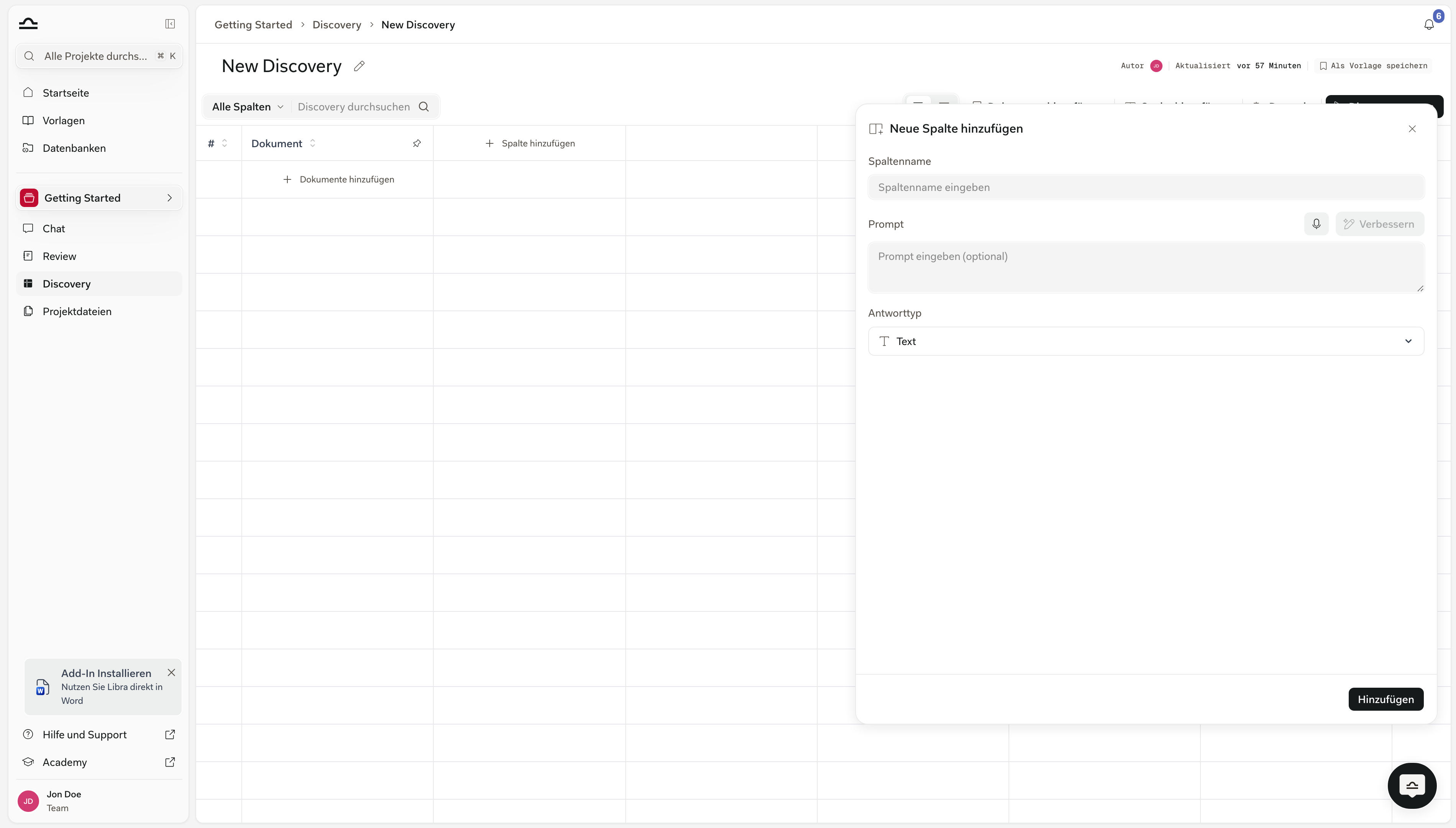Viewport: 1456px width, 828px height.
Task: Click the Libra logo in the sidebar
Action: click(28, 23)
